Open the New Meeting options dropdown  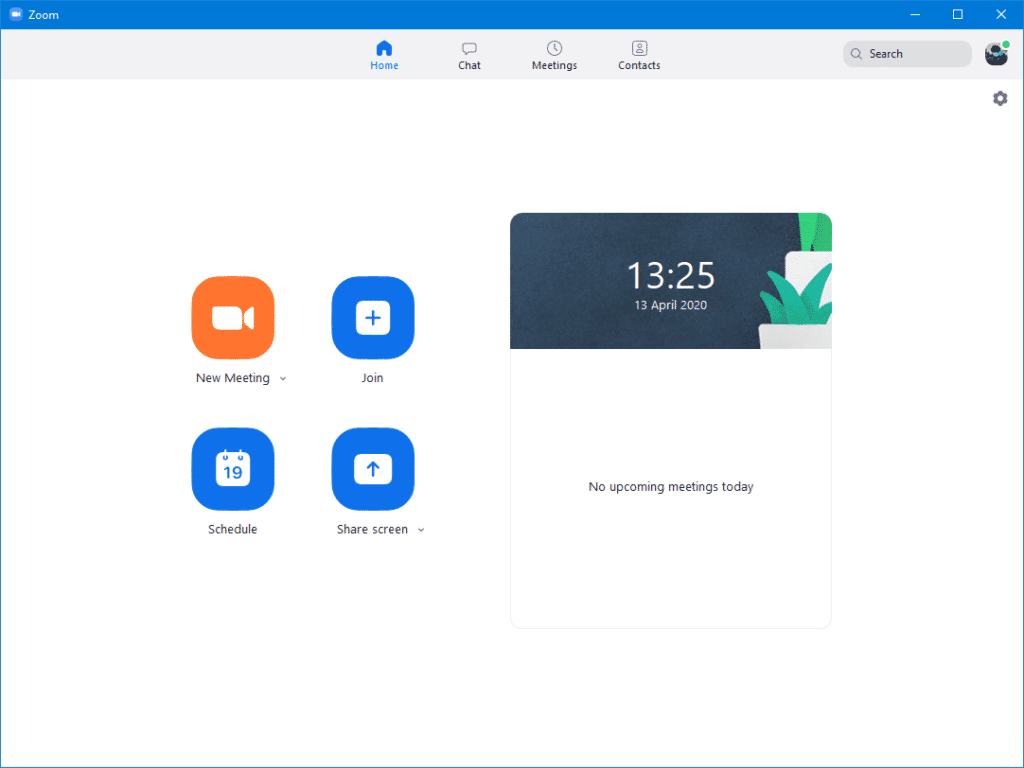[283, 378]
